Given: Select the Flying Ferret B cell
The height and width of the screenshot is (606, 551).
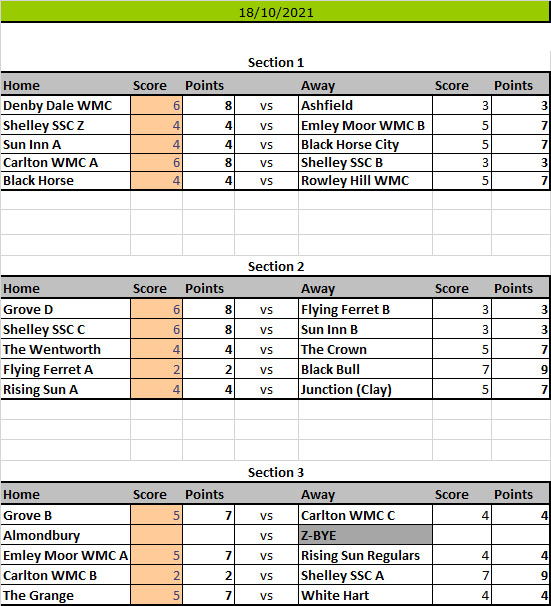Looking at the screenshot, I should click(x=365, y=309).
